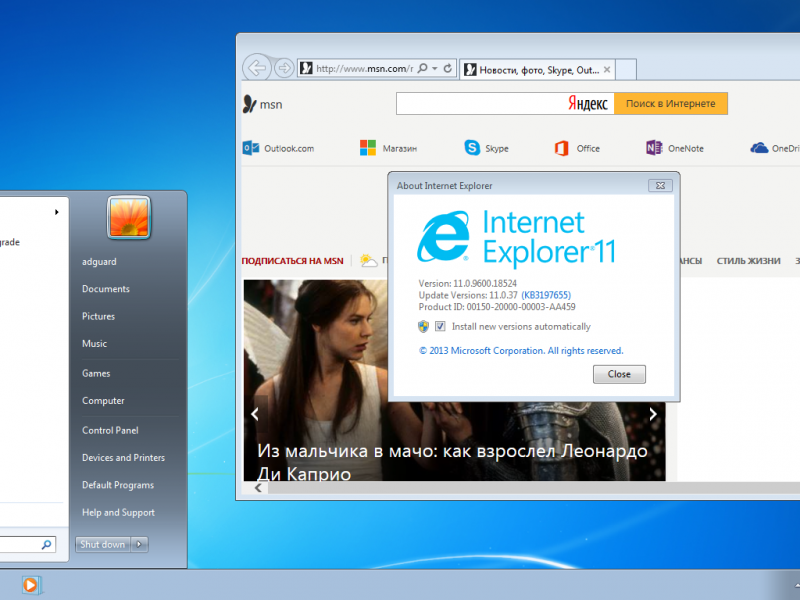Expand the Shut down options arrow
Viewport: 800px width, 600px height.
pyautogui.click(x=139, y=544)
